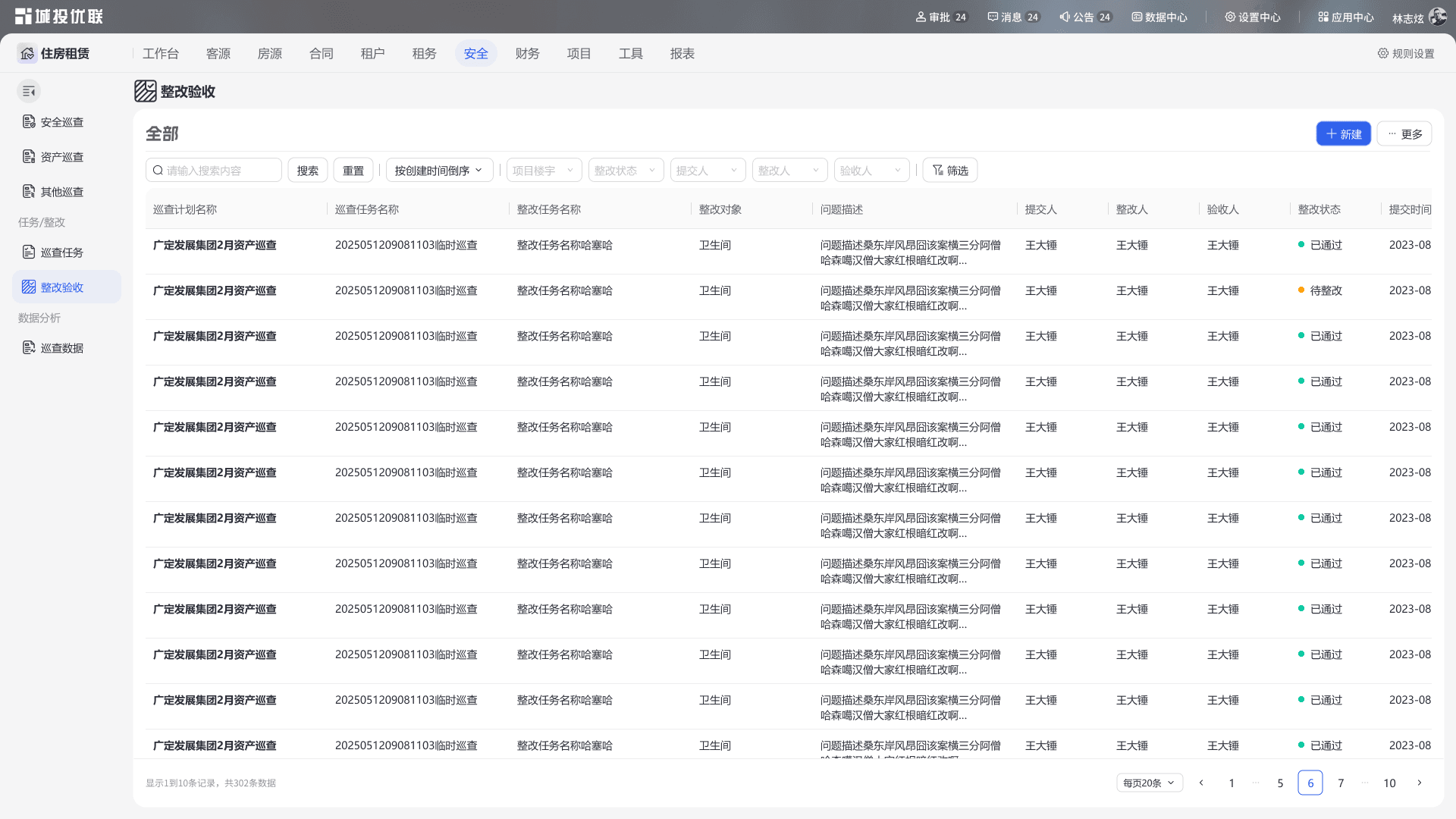
Task: Switch to the 租户 tab
Action: 373,53
